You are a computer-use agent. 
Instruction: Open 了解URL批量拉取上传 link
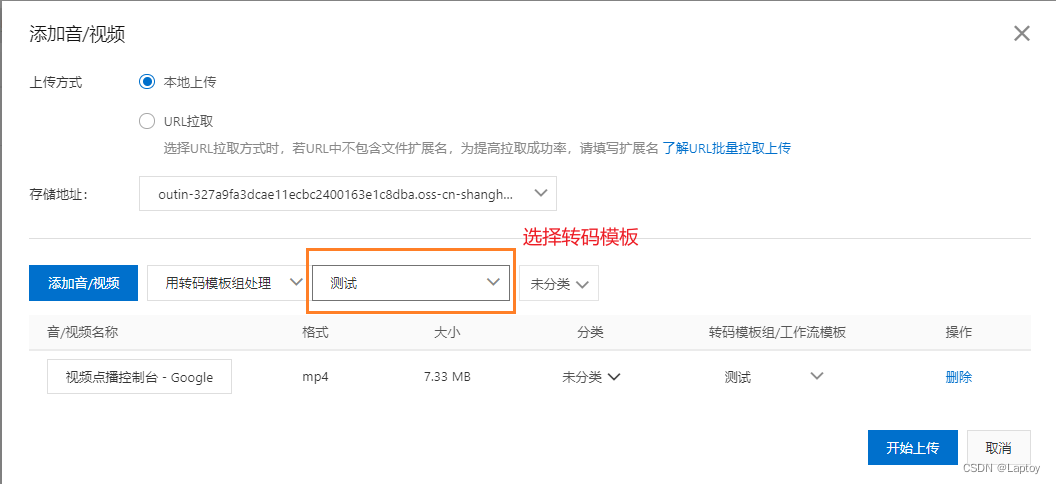click(727, 148)
